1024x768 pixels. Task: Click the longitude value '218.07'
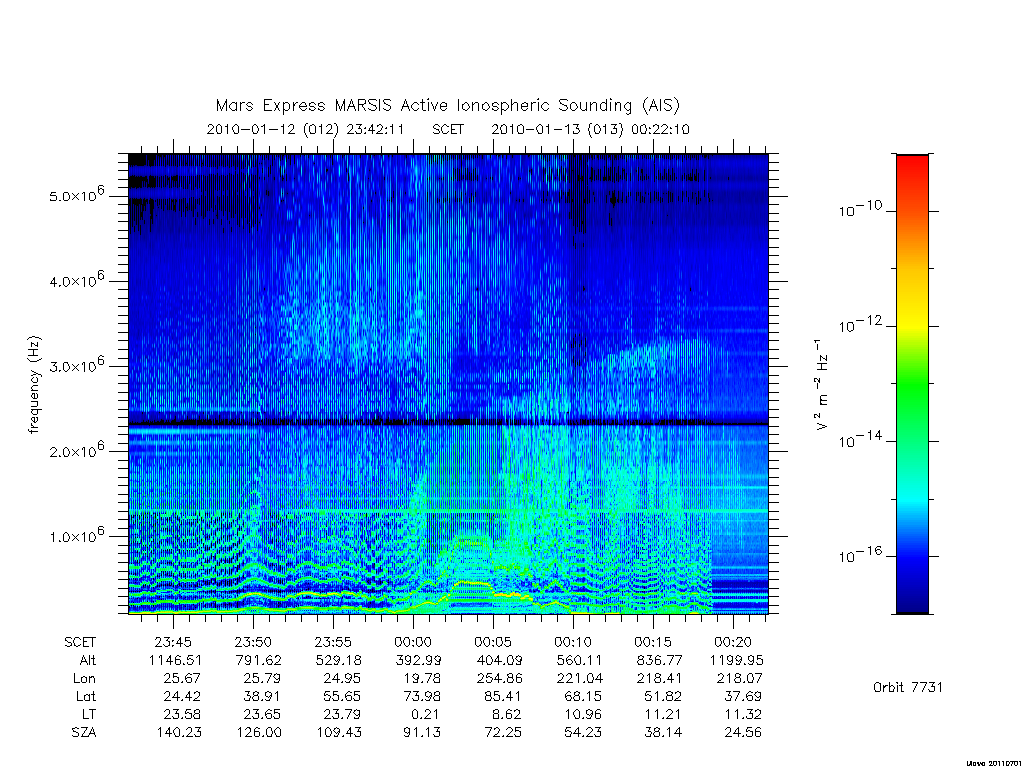[x=739, y=679]
